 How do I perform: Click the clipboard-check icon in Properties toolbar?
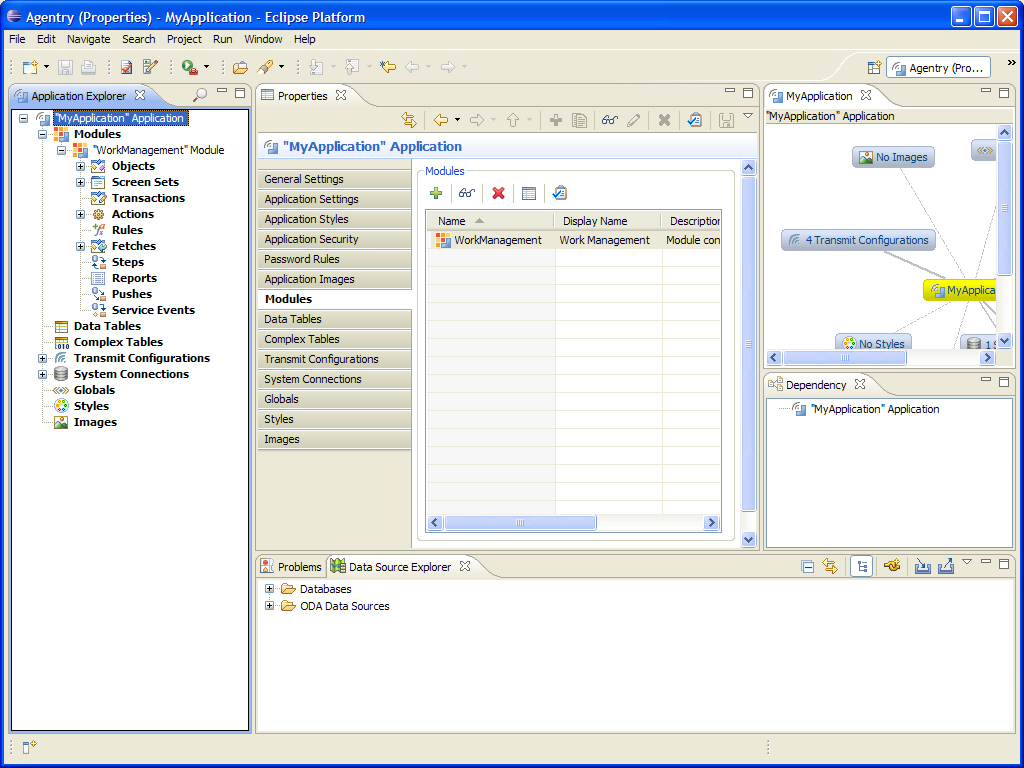point(694,120)
